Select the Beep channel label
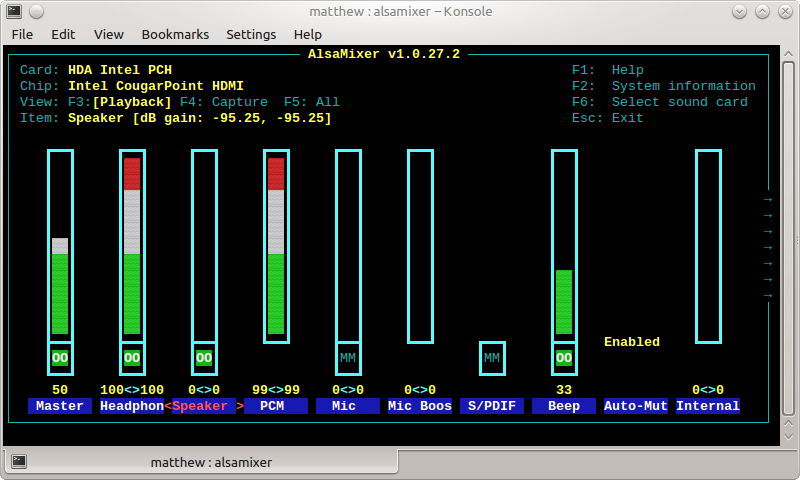 (x=564, y=406)
